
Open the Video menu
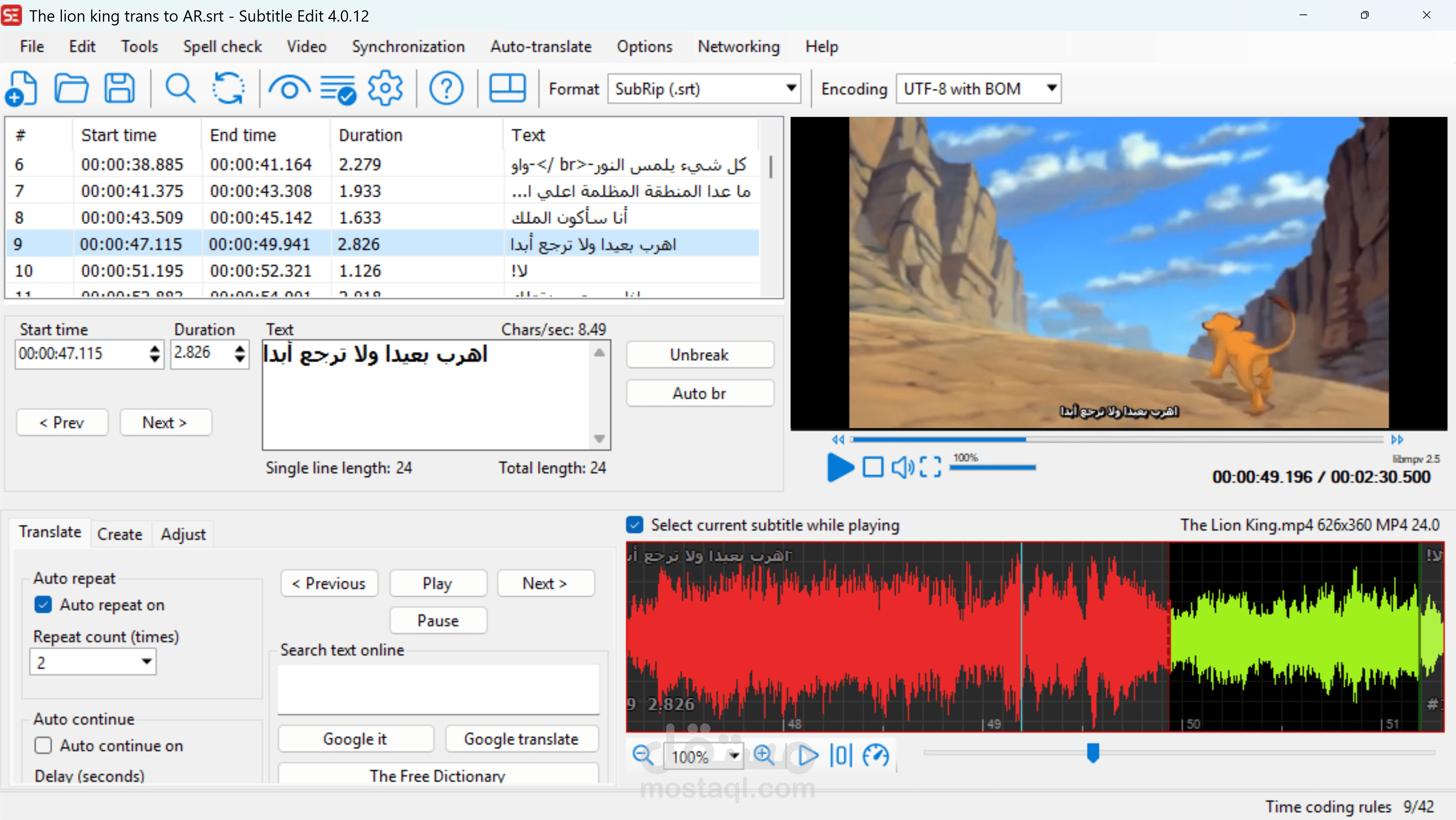pos(306,47)
